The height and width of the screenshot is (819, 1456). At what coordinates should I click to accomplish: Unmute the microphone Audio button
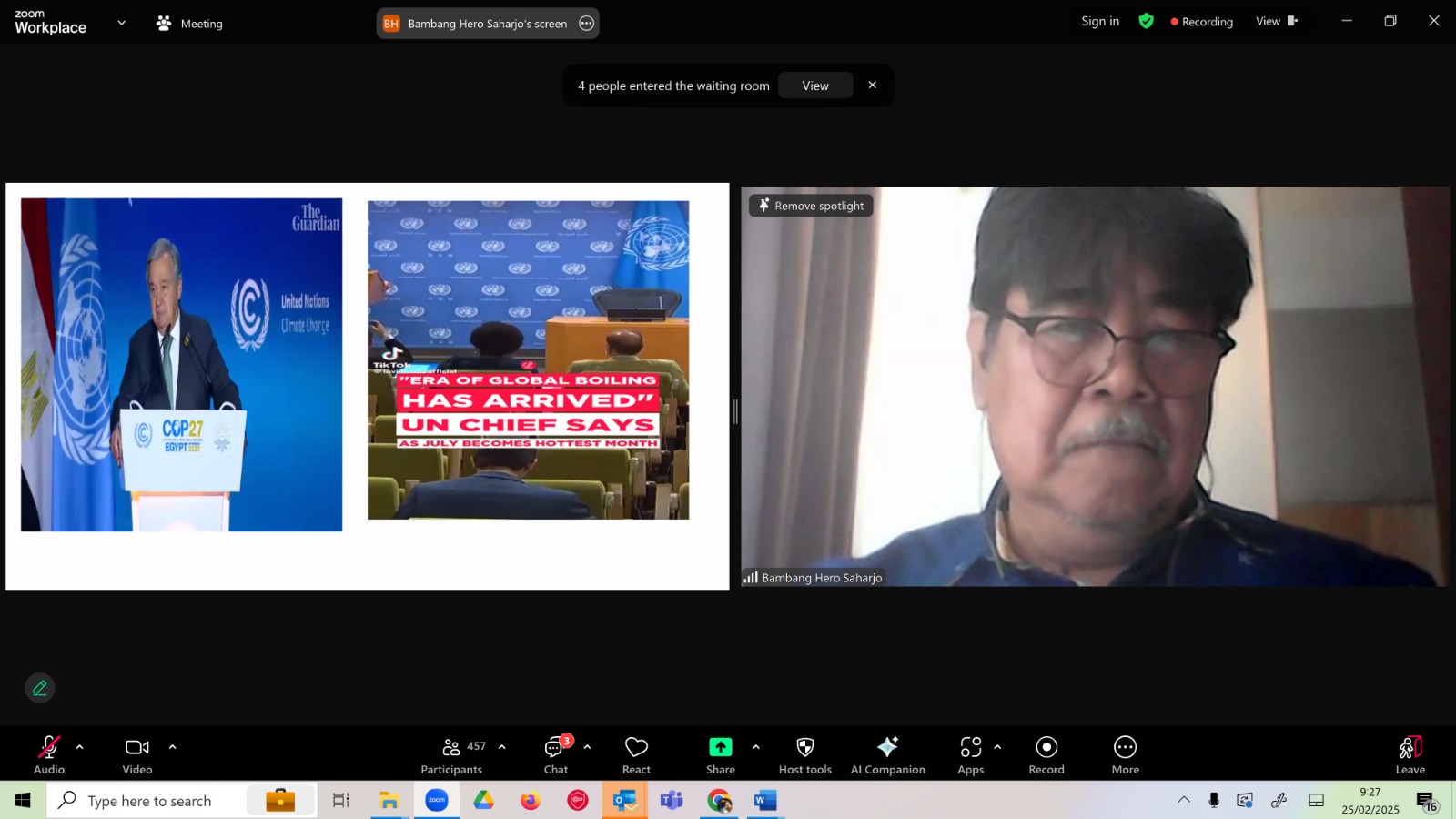point(49,755)
